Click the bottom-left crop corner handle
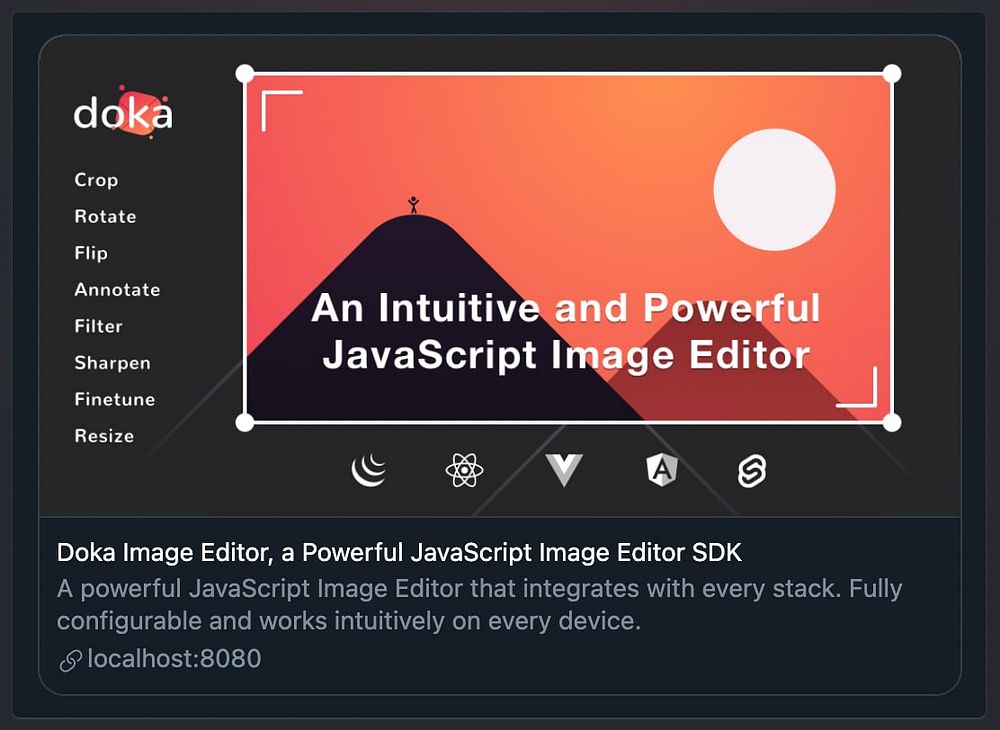Viewport: 1000px width, 730px height. pyautogui.click(x=245, y=422)
